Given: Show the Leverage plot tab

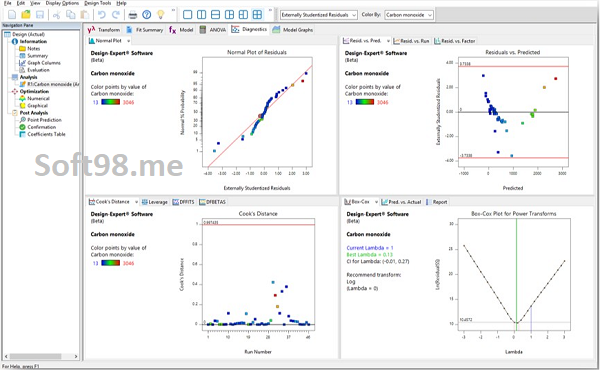Looking at the screenshot, I should (x=155, y=202).
